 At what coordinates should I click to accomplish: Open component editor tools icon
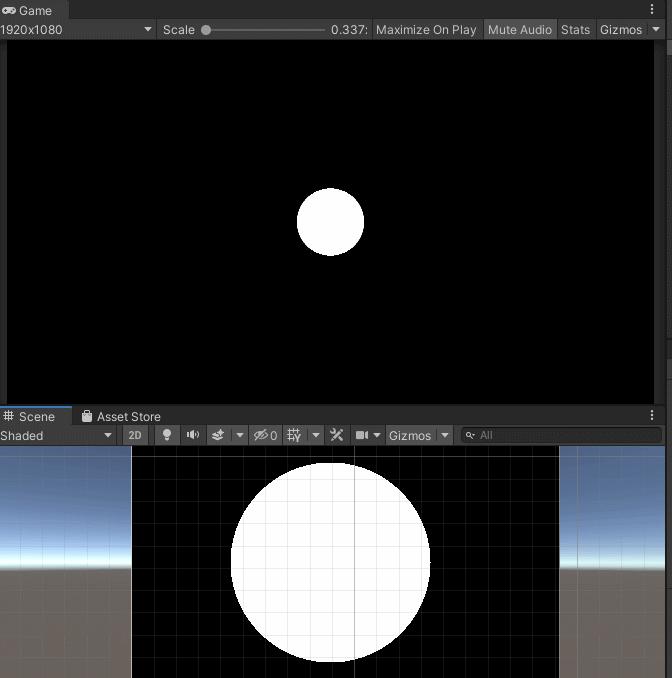click(336, 435)
